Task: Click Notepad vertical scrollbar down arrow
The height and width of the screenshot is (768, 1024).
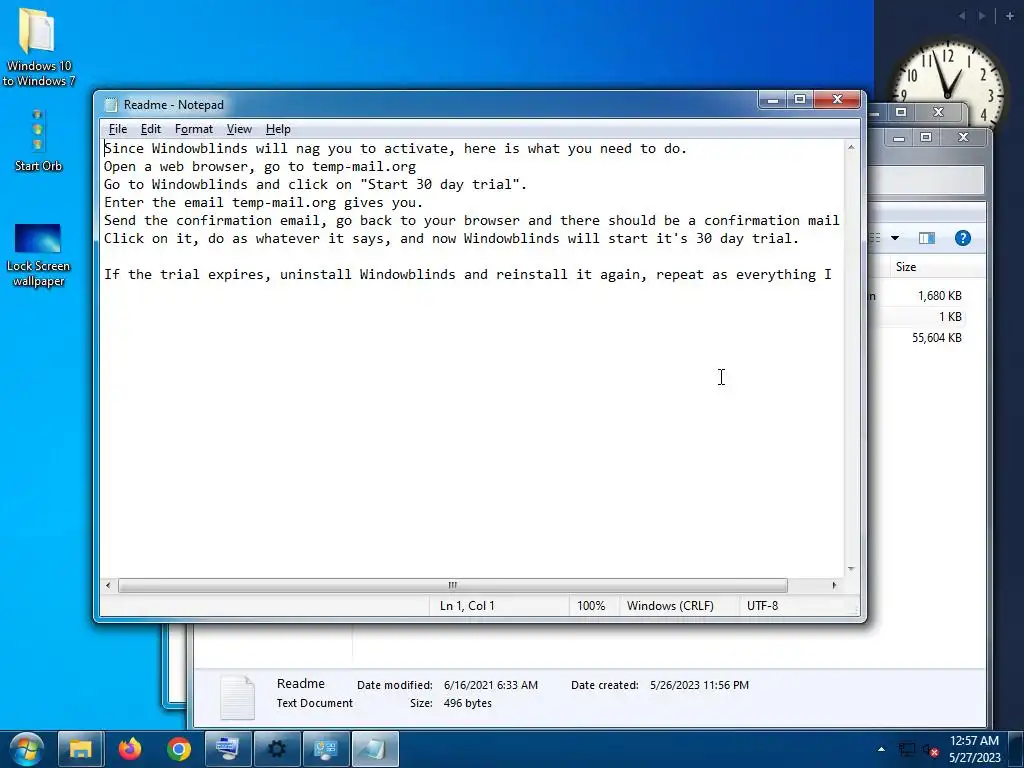Action: (x=851, y=569)
